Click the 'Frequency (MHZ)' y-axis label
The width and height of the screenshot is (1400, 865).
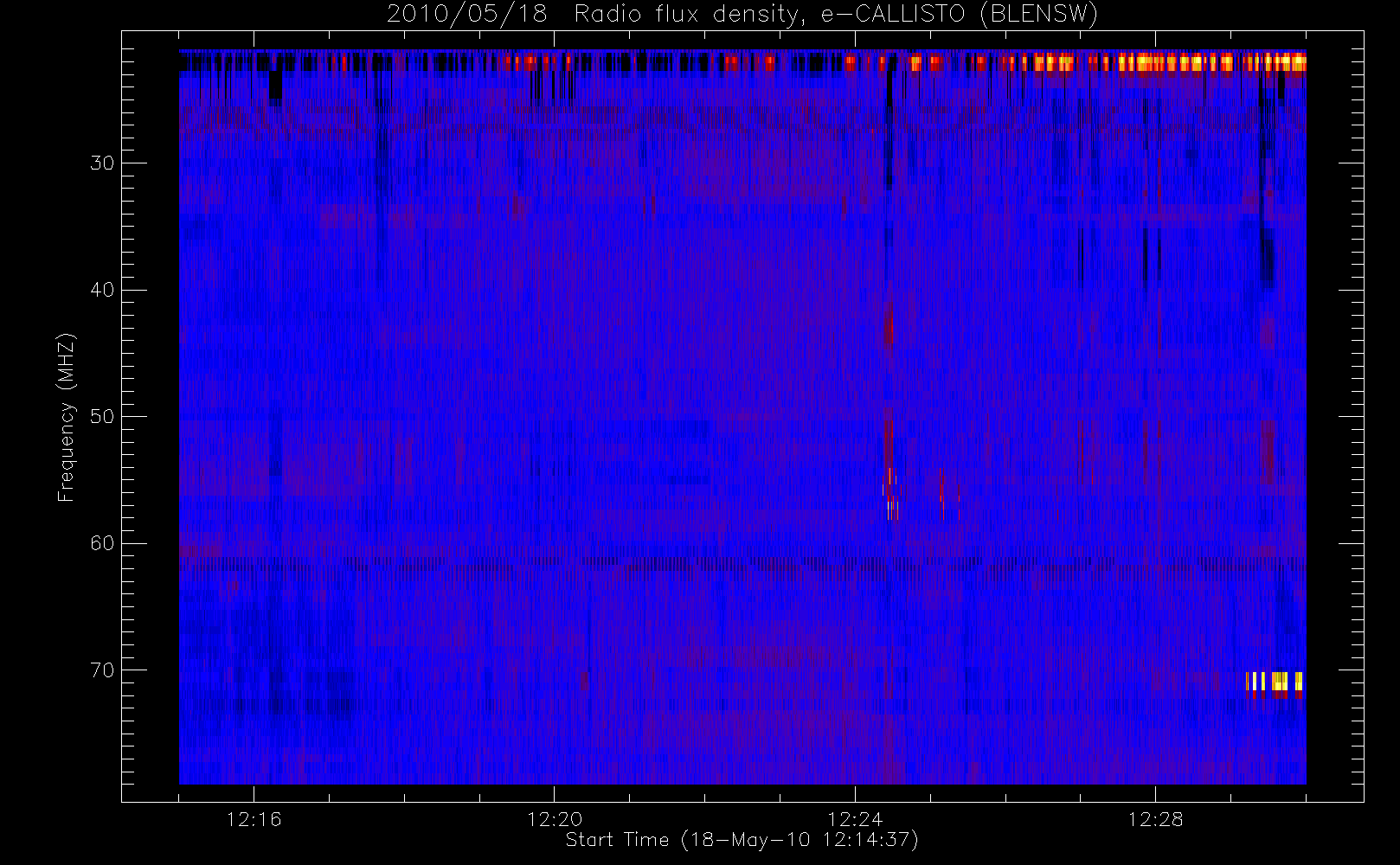(x=66, y=417)
